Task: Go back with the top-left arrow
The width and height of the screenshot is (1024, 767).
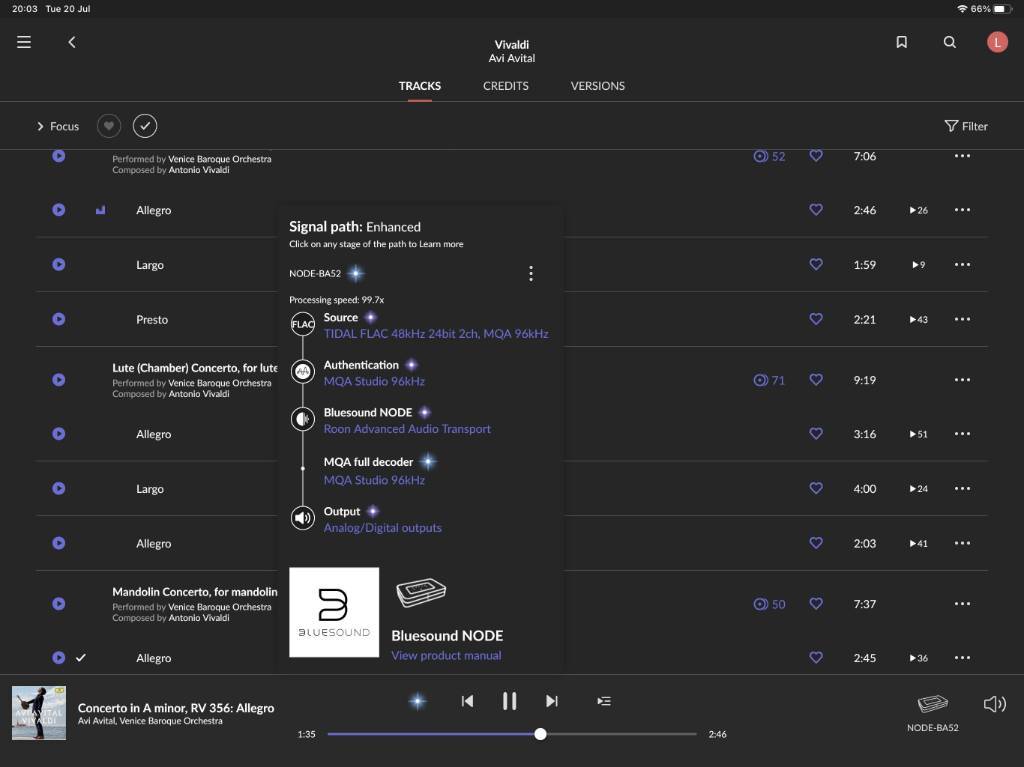Action: 72,42
